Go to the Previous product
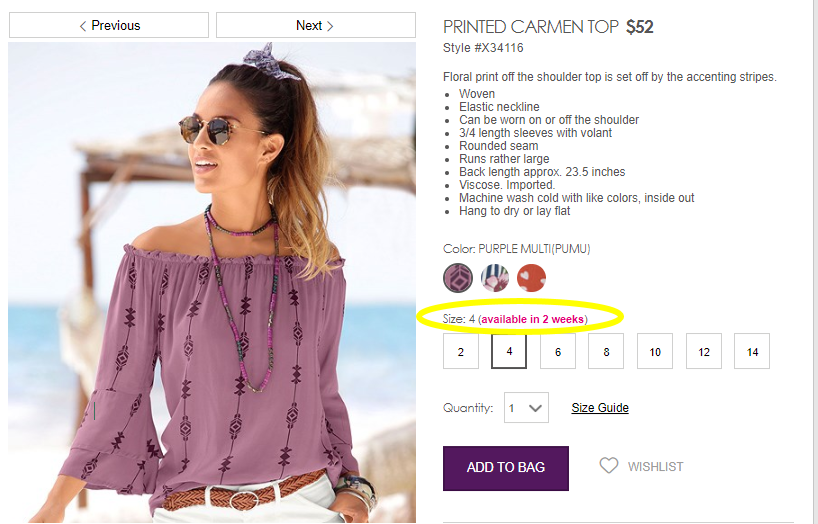The height and width of the screenshot is (524, 818). [x=109, y=25]
